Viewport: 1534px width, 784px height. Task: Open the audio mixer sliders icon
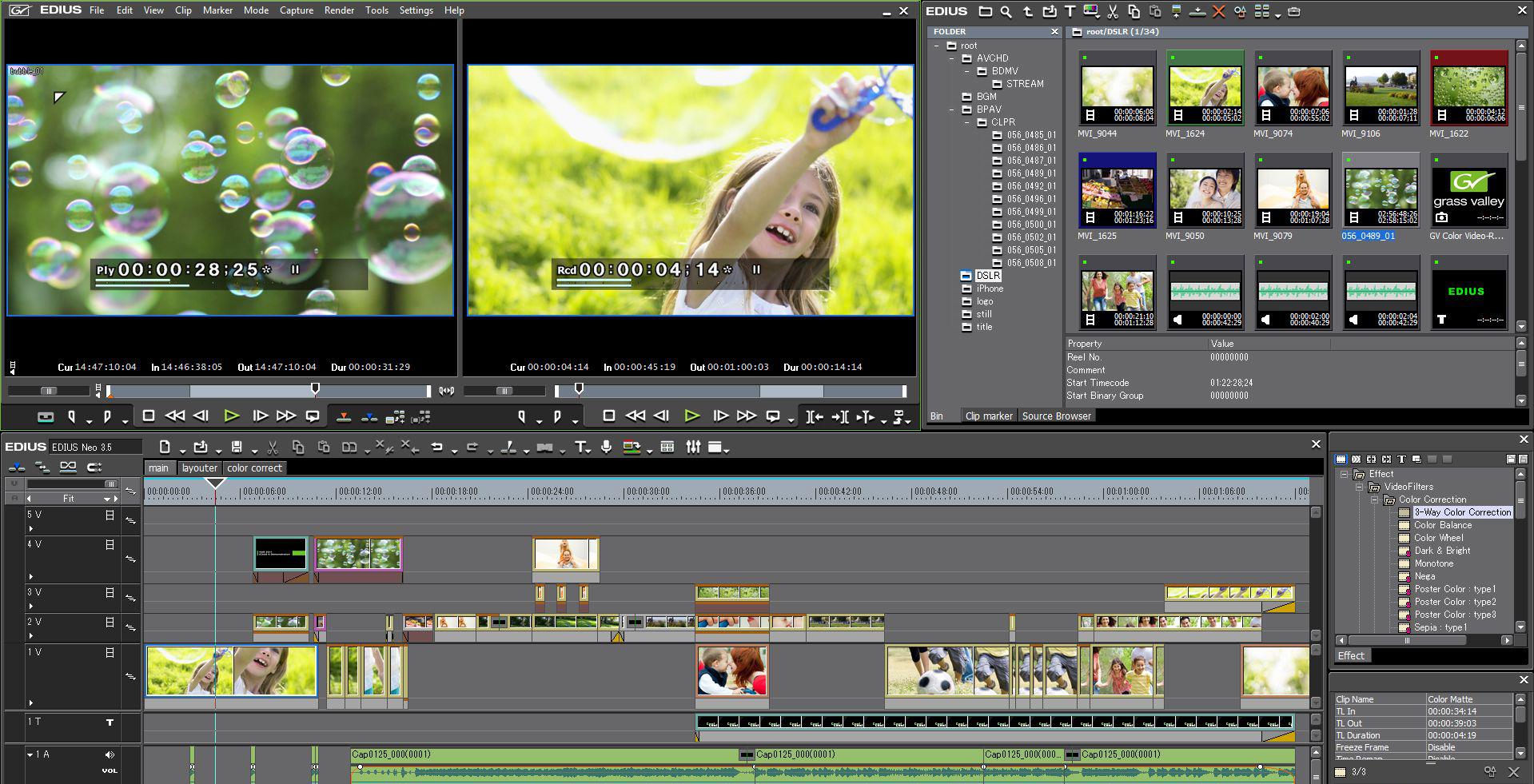(693, 447)
